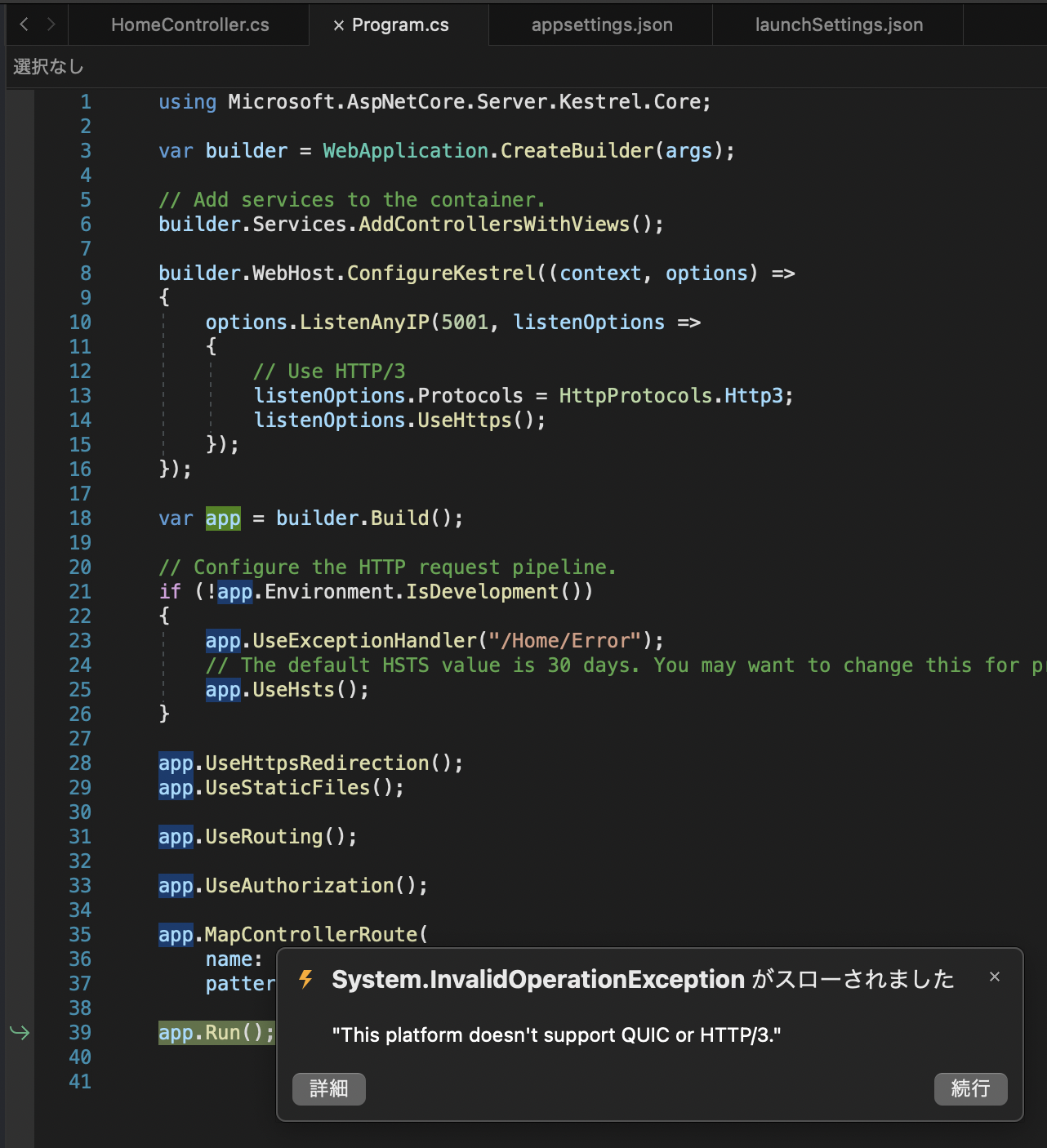The height and width of the screenshot is (1148, 1047).
Task: Select the Program.cs tab
Action: coord(400,24)
